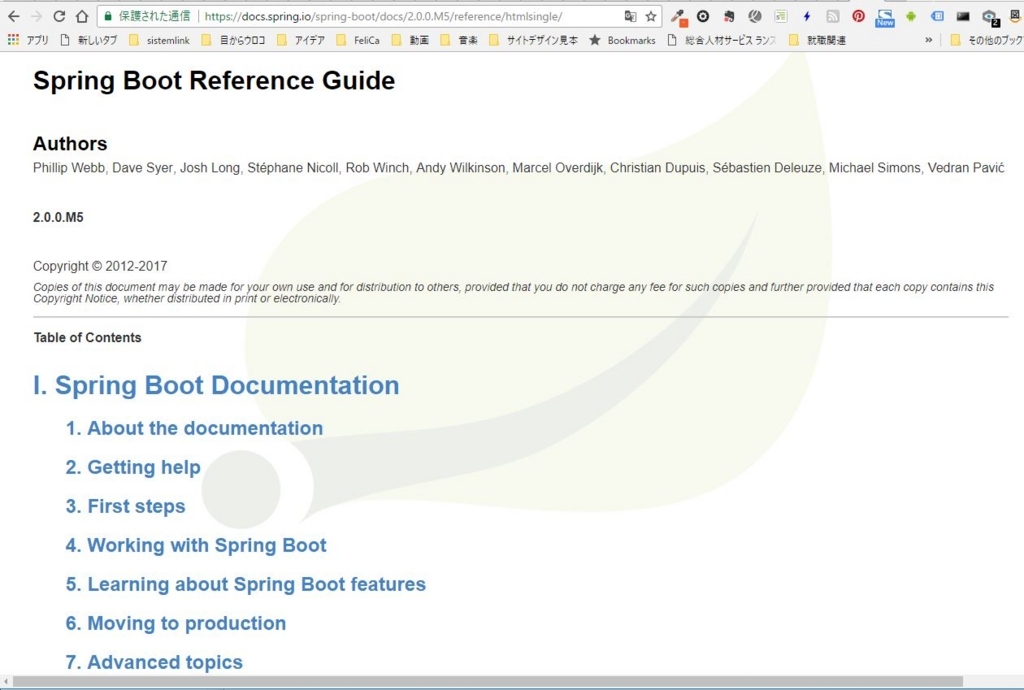Open the 動画 bookmark folder
This screenshot has width=1024, height=690.
coord(410,40)
